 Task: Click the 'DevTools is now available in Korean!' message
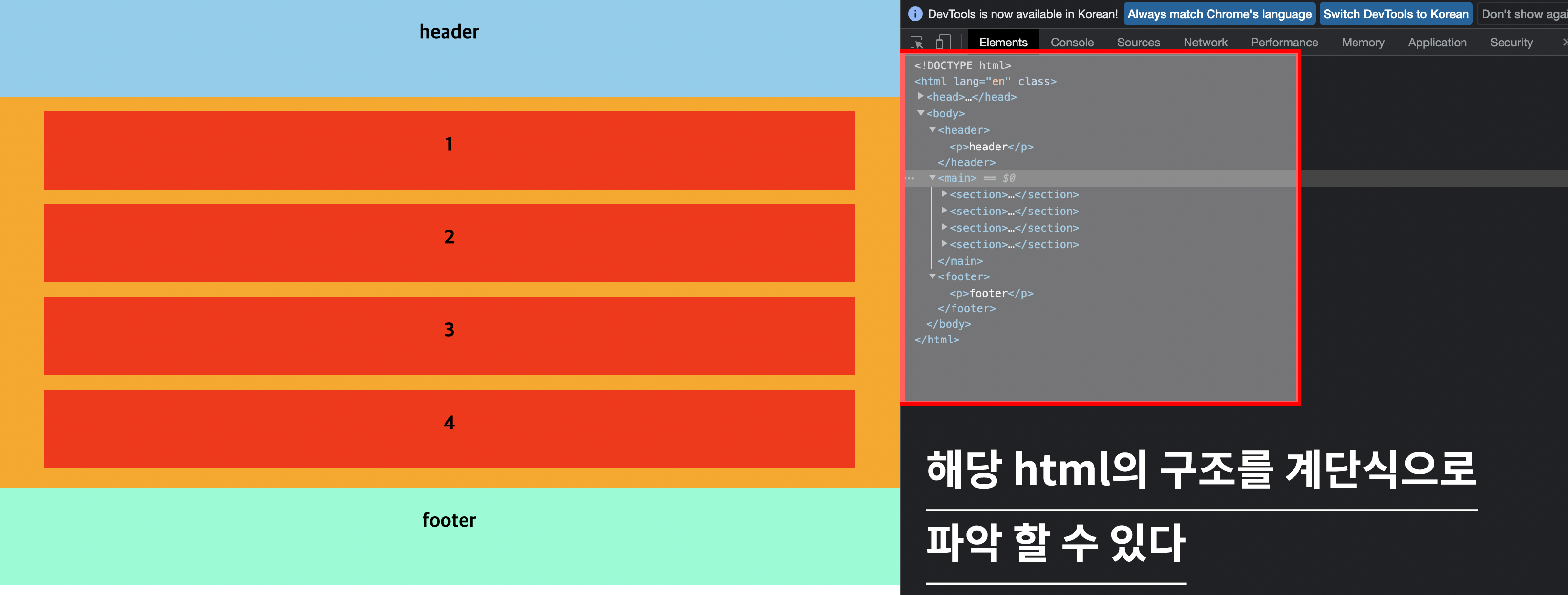1022,14
